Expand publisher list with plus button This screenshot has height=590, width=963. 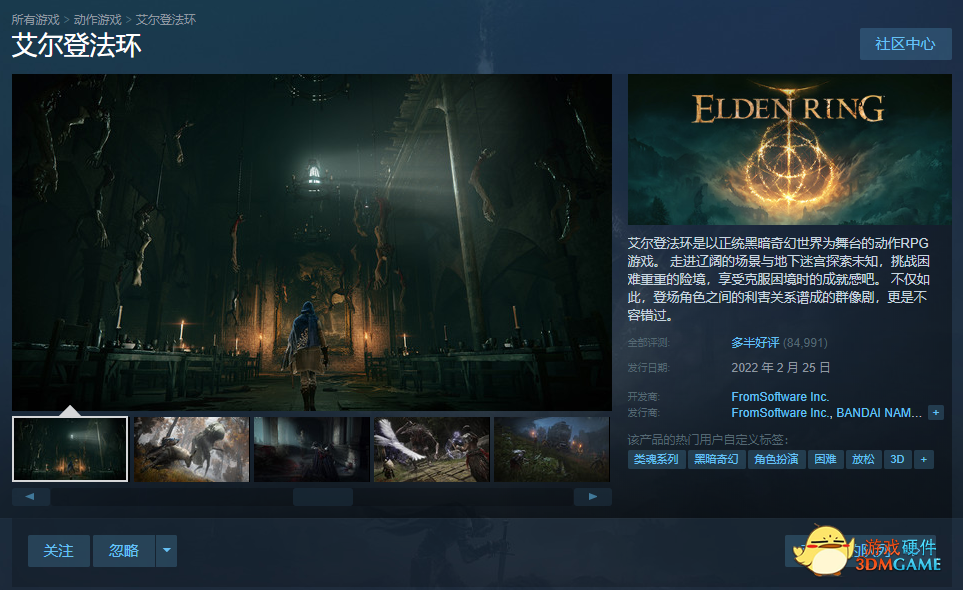pyautogui.click(x=935, y=413)
